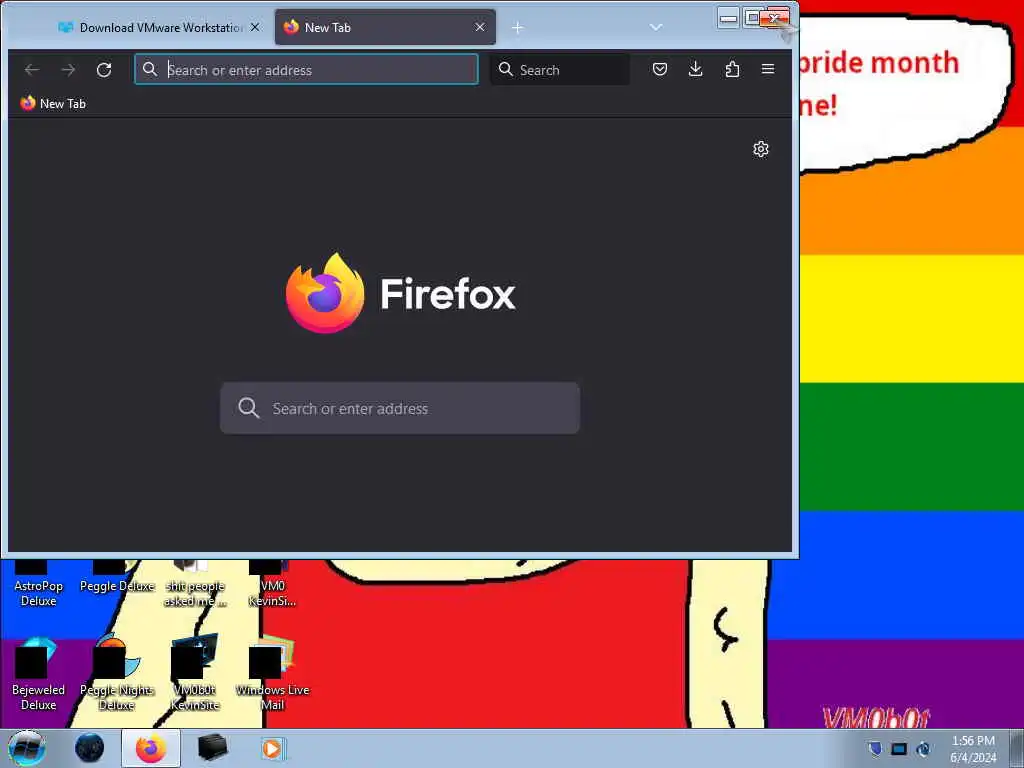Open the clock showing 1:56 PM

point(973,749)
